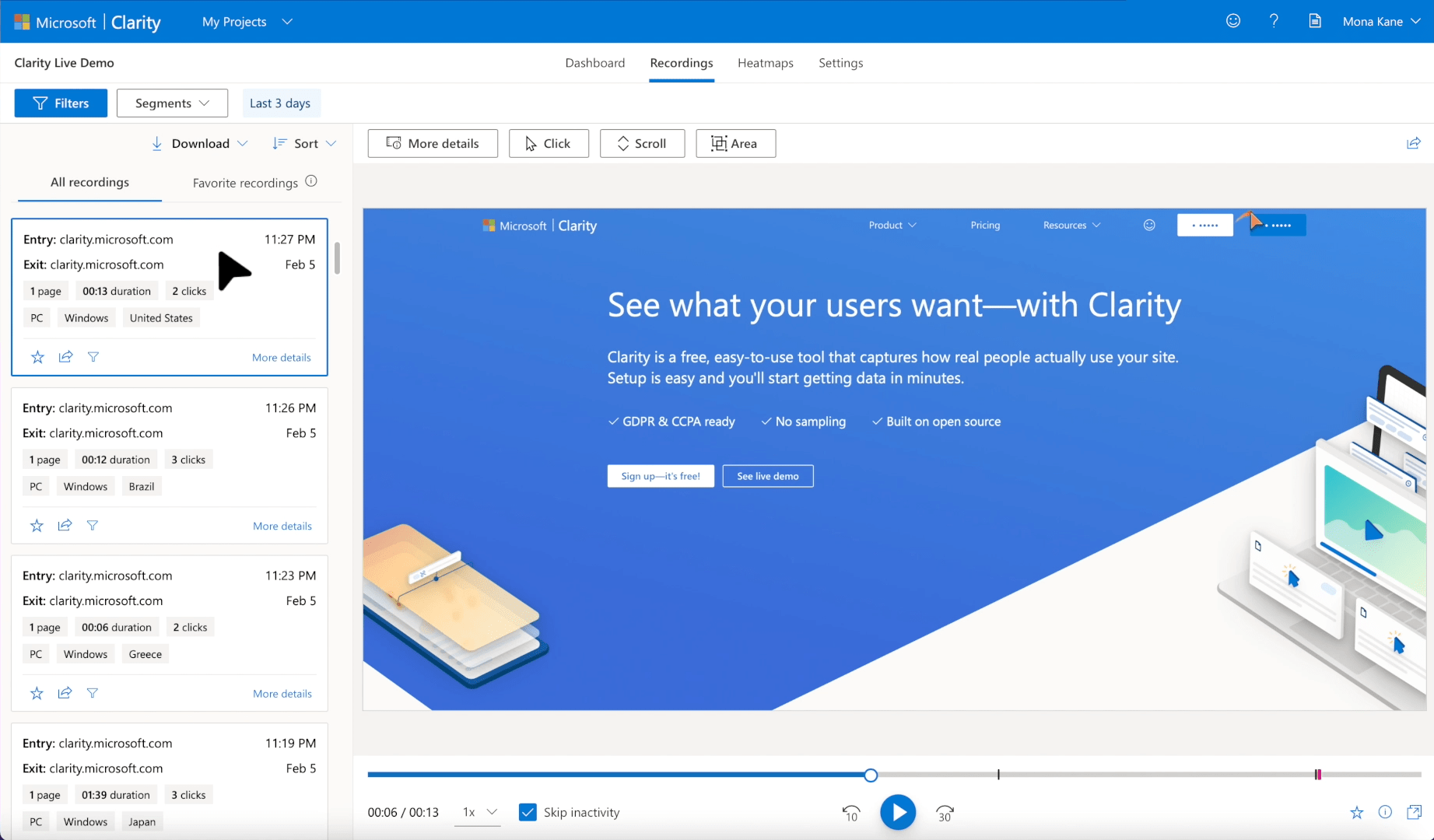The height and width of the screenshot is (840, 1434).
Task: Expand Resources menu in the recorded page
Action: (1072, 225)
